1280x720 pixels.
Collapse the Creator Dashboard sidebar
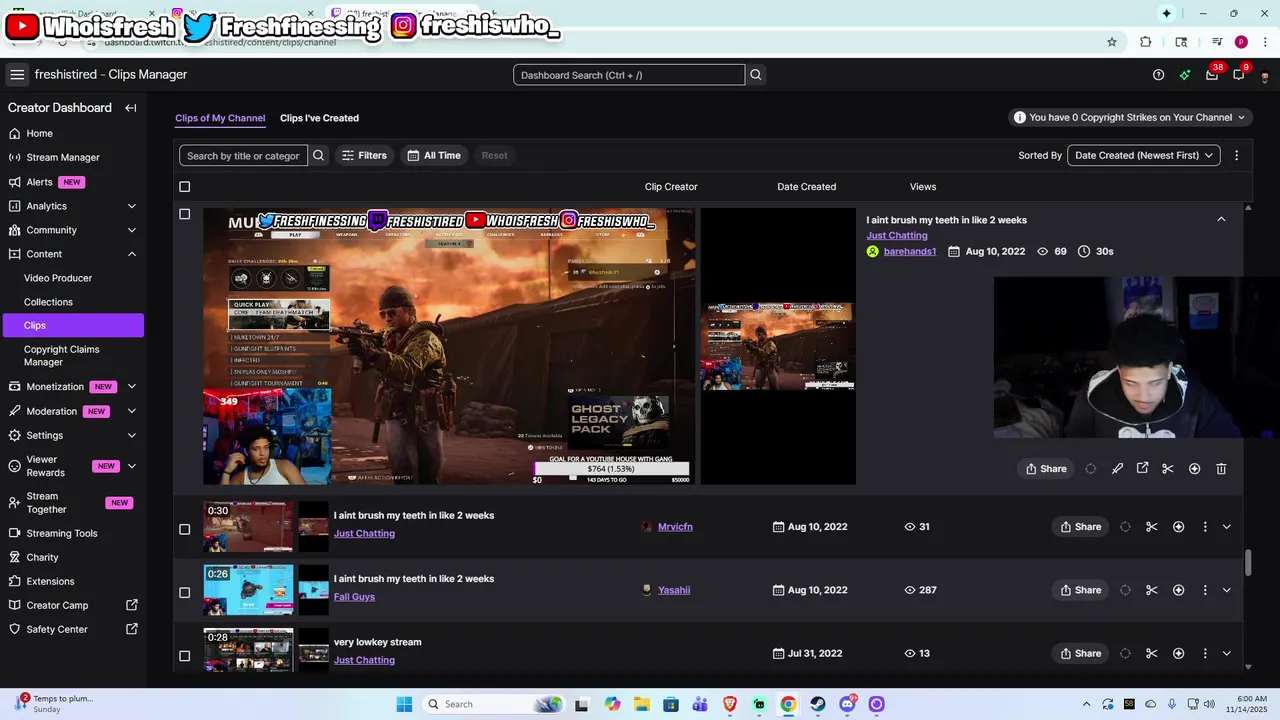[x=131, y=108]
